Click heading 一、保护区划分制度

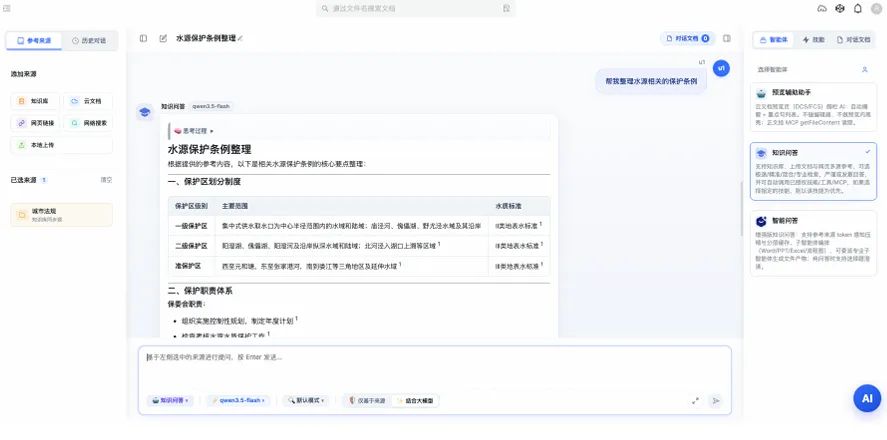(x=204, y=182)
